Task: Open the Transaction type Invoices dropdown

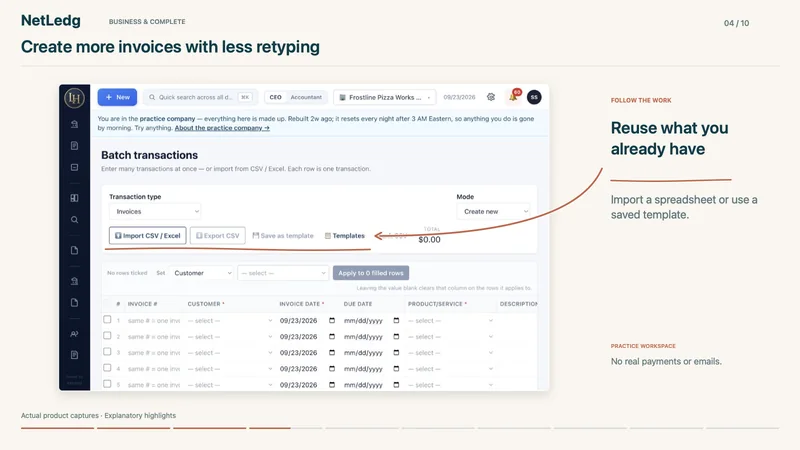Action: pos(155,211)
